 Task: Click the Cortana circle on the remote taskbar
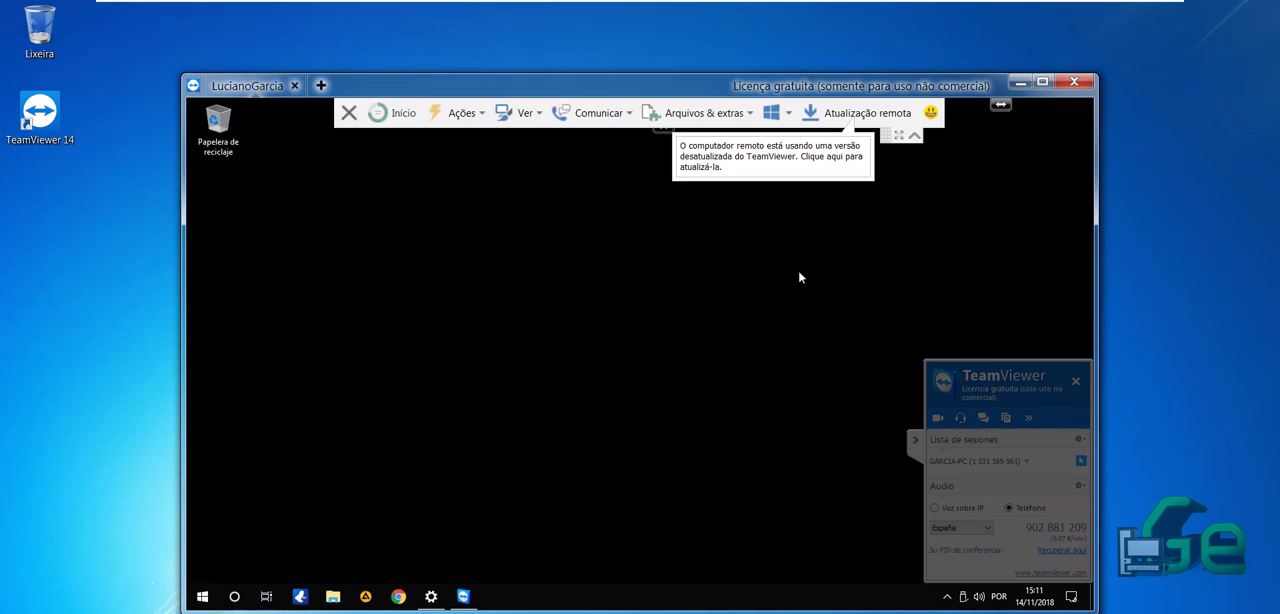[x=235, y=597]
